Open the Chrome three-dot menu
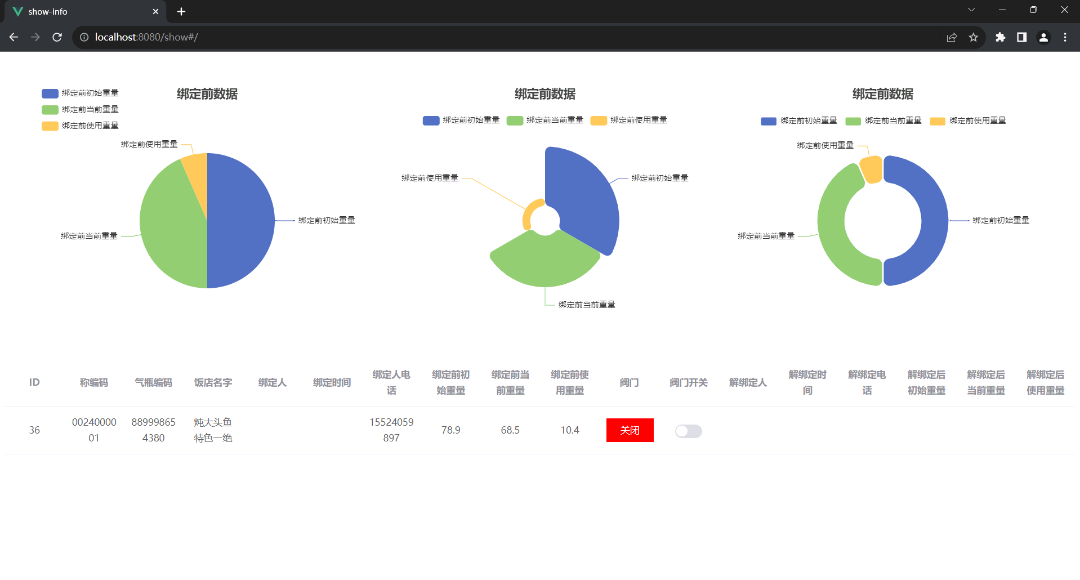1080x580 pixels. (1065, 37)
